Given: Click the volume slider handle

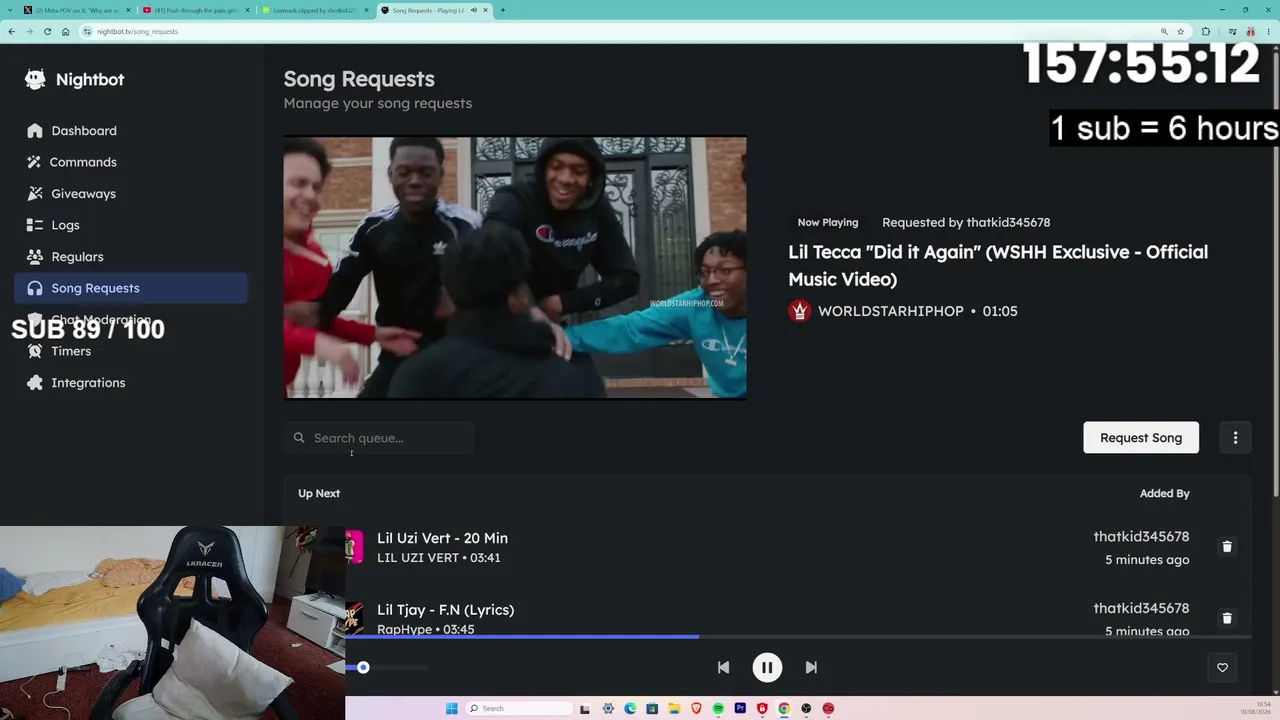Looking at the screenshot, I should (363, 667).
